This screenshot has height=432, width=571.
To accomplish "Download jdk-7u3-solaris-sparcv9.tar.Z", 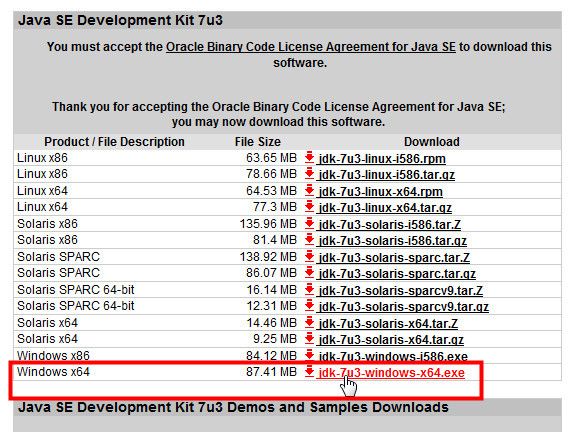I will 401,290.
